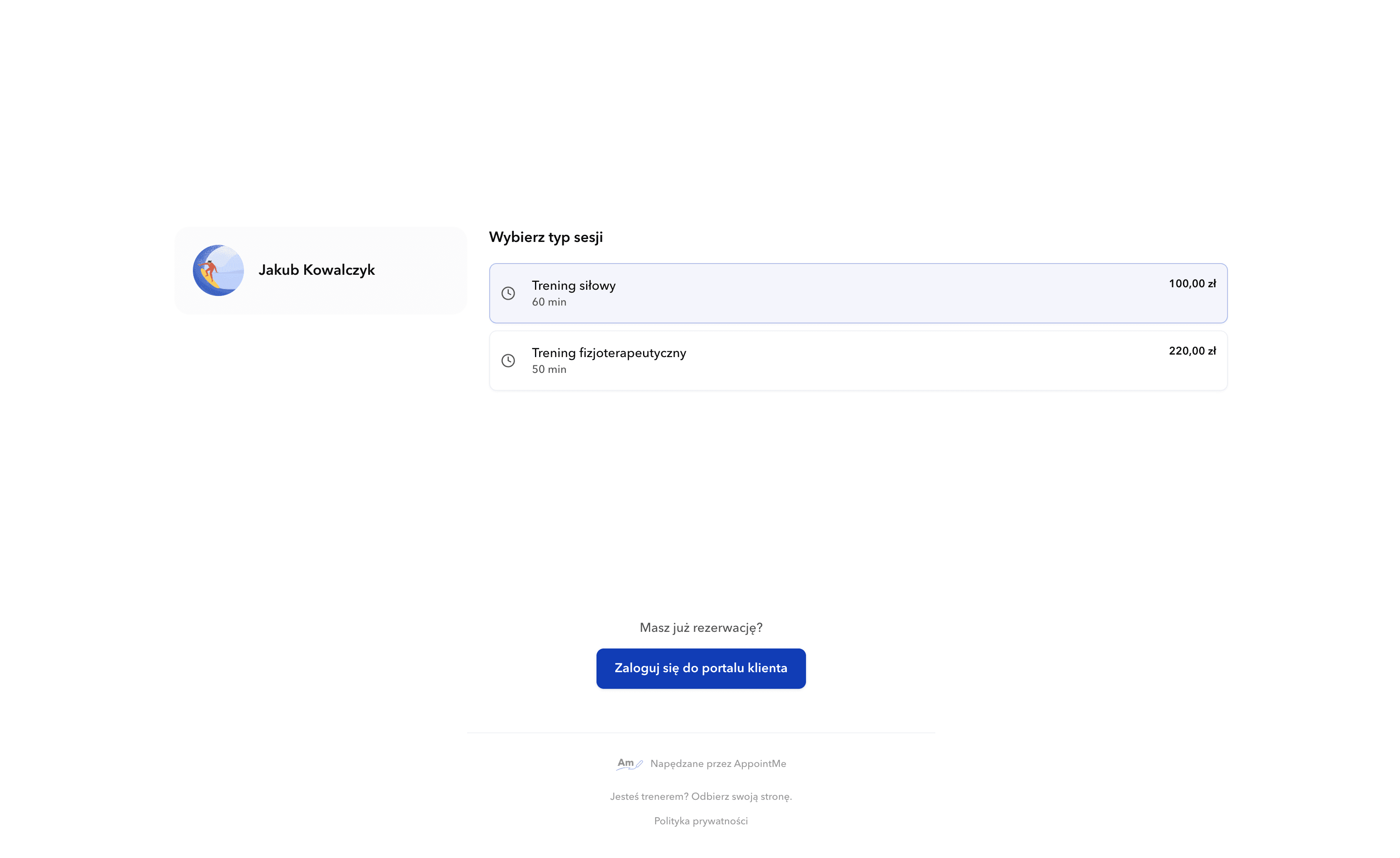The width and height of the screenshot is (1400, 858).
Task: Open the Polityka prywatności link
Action: (x=700, y=821)
